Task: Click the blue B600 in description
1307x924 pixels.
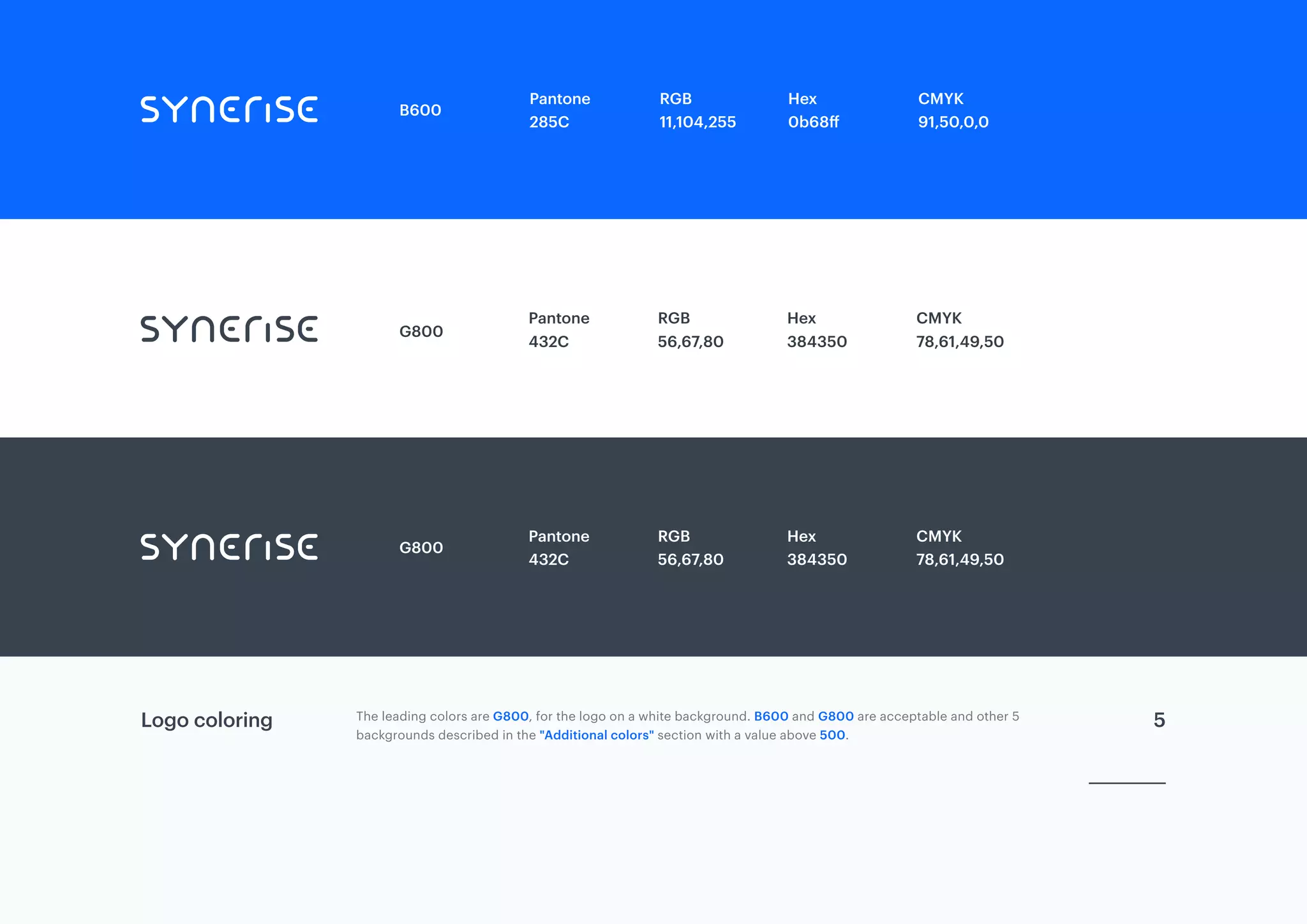Action: [771, 717]
